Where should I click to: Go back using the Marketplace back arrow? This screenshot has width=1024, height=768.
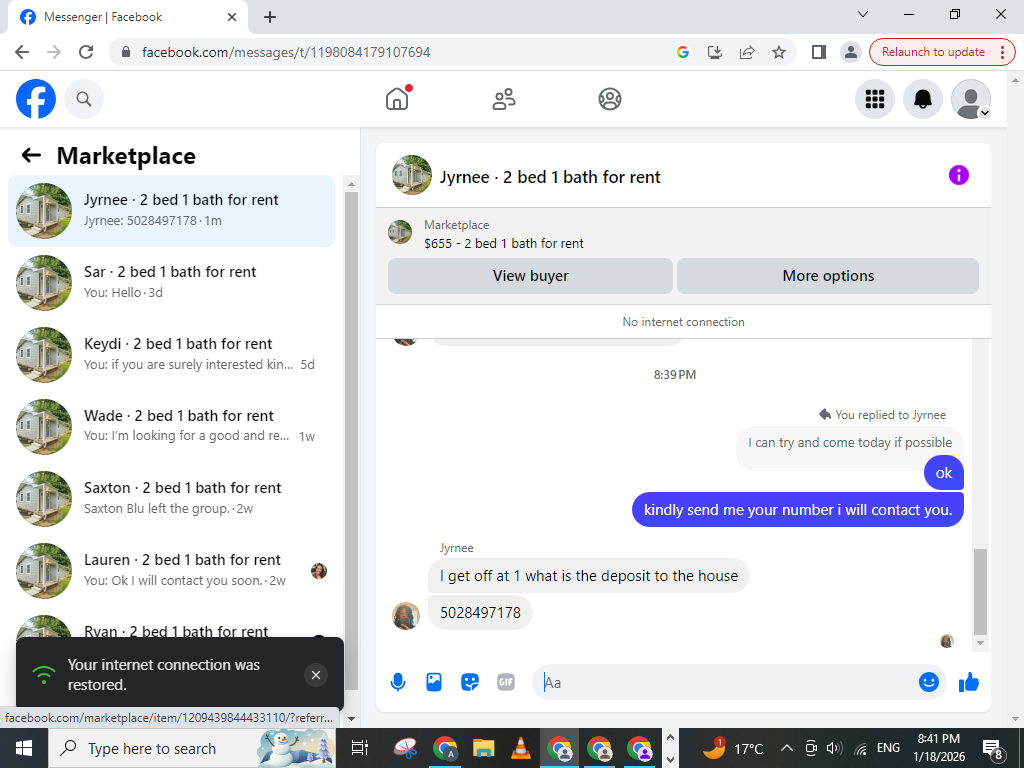pyautogui.click(x=31, y=155)
